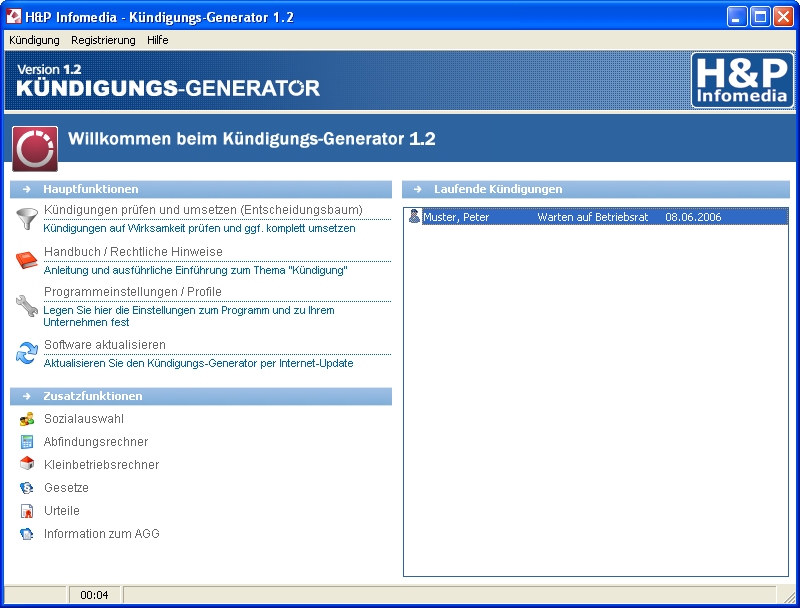Click the H&P Infomedia logo
The width and height of the screenshot is (800, 608).
coord(742,80)
